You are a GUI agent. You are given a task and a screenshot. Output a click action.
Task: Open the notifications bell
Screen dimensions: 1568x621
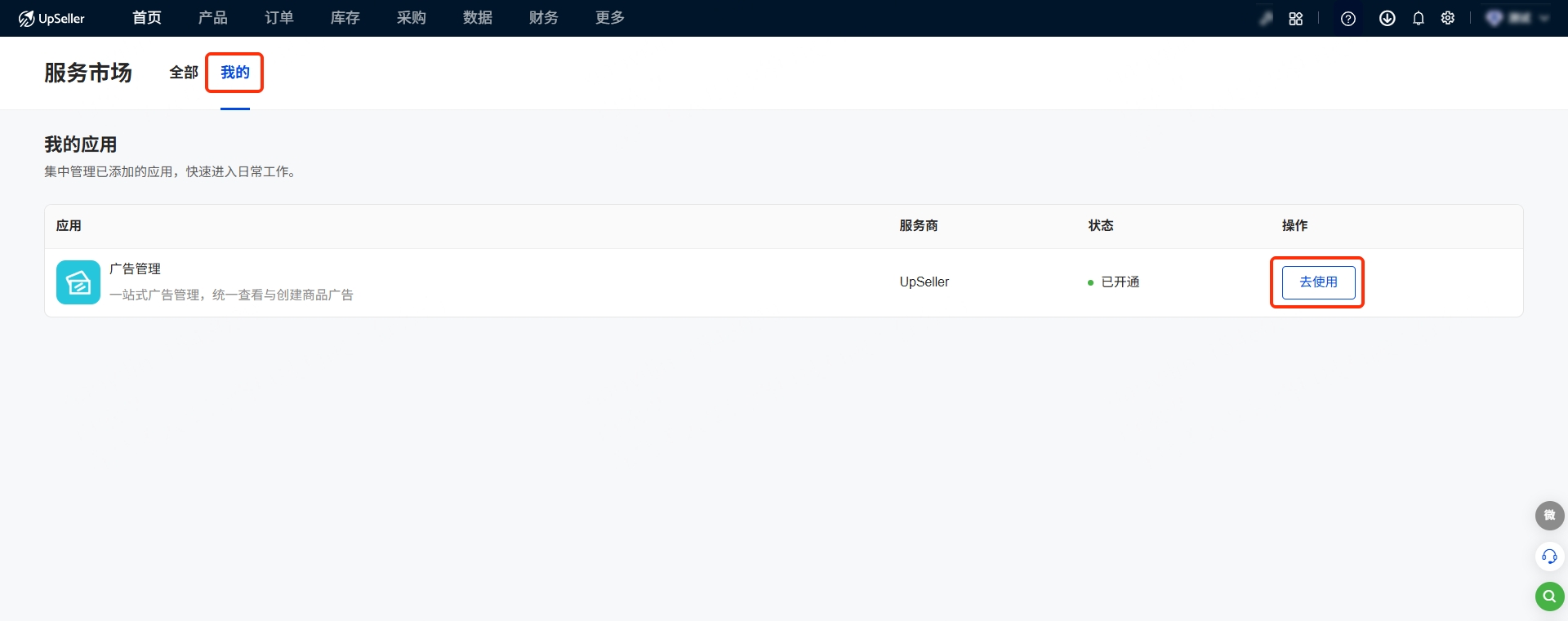point(1419,18)
